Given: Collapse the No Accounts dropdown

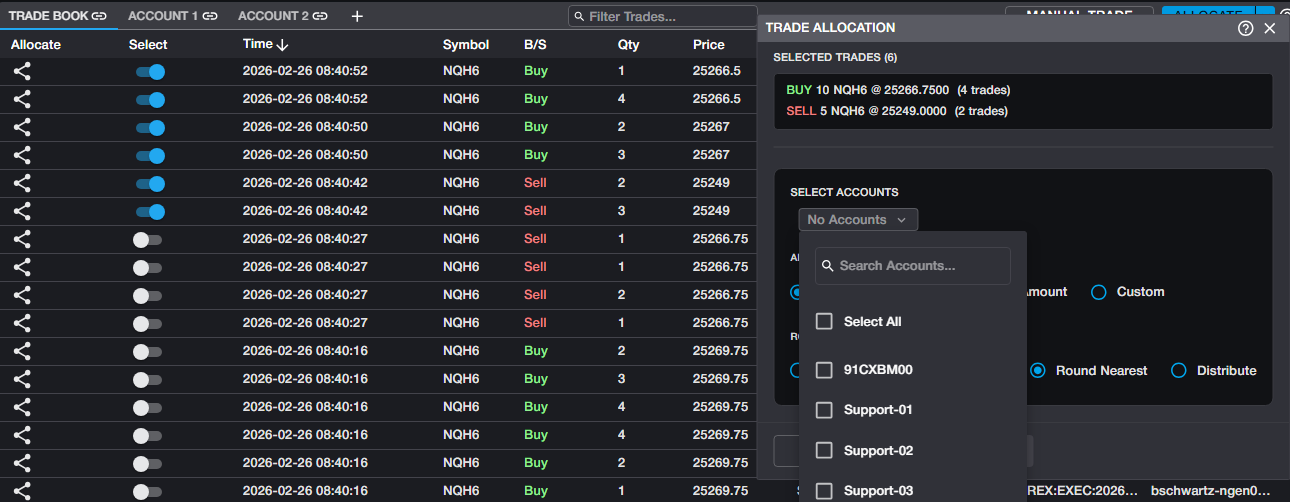Looking at the screenshot, I should (x=858, y=220).
